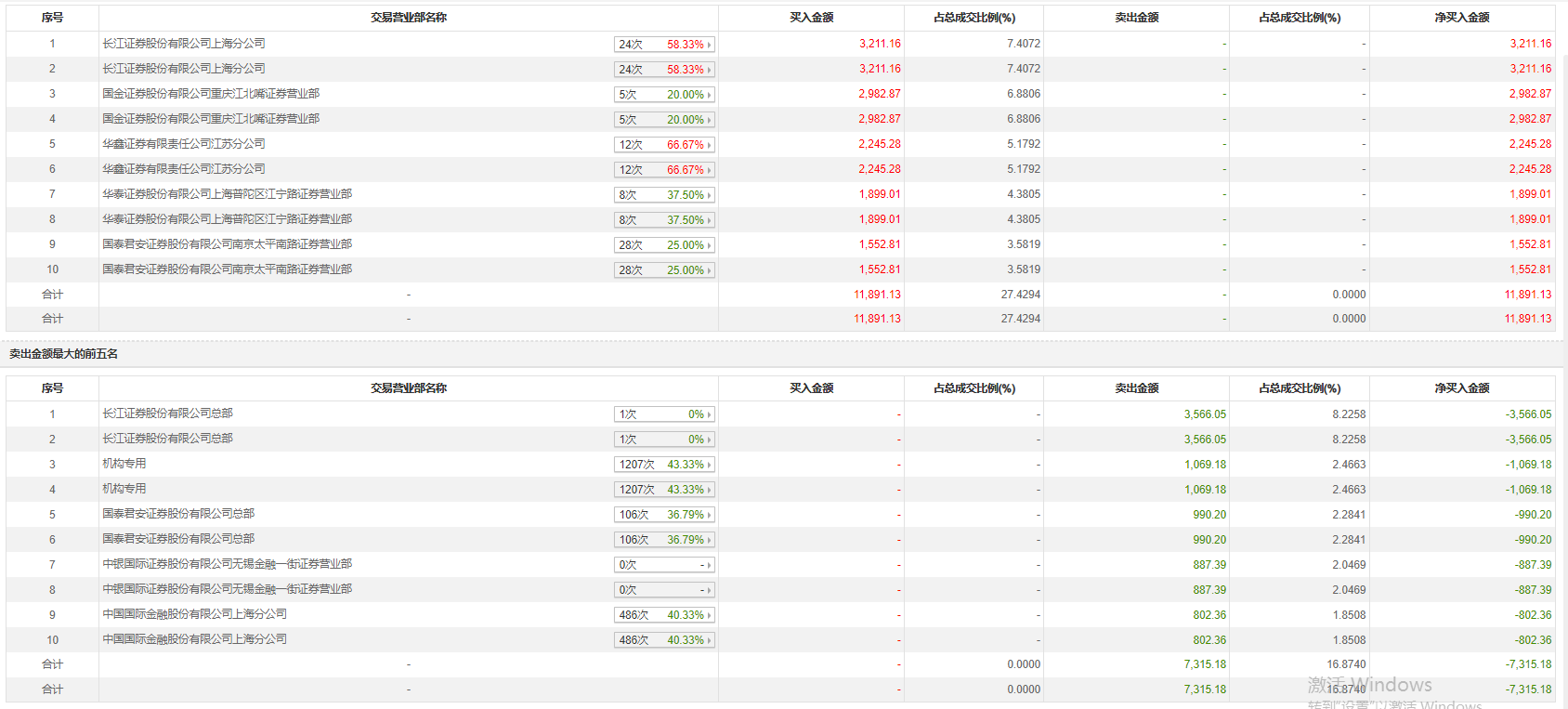The width and height of the screenshot is (1568, 709).
Task: Expand the 486次 40.33% box in 卖出 row 9
Action: (664, 615)
